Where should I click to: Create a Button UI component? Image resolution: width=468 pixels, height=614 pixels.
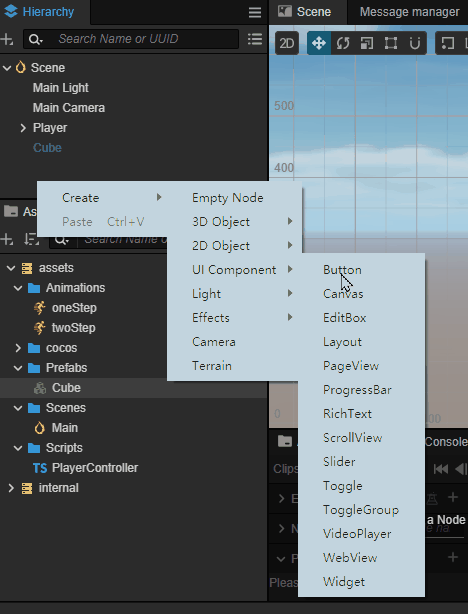coord(361,270)
